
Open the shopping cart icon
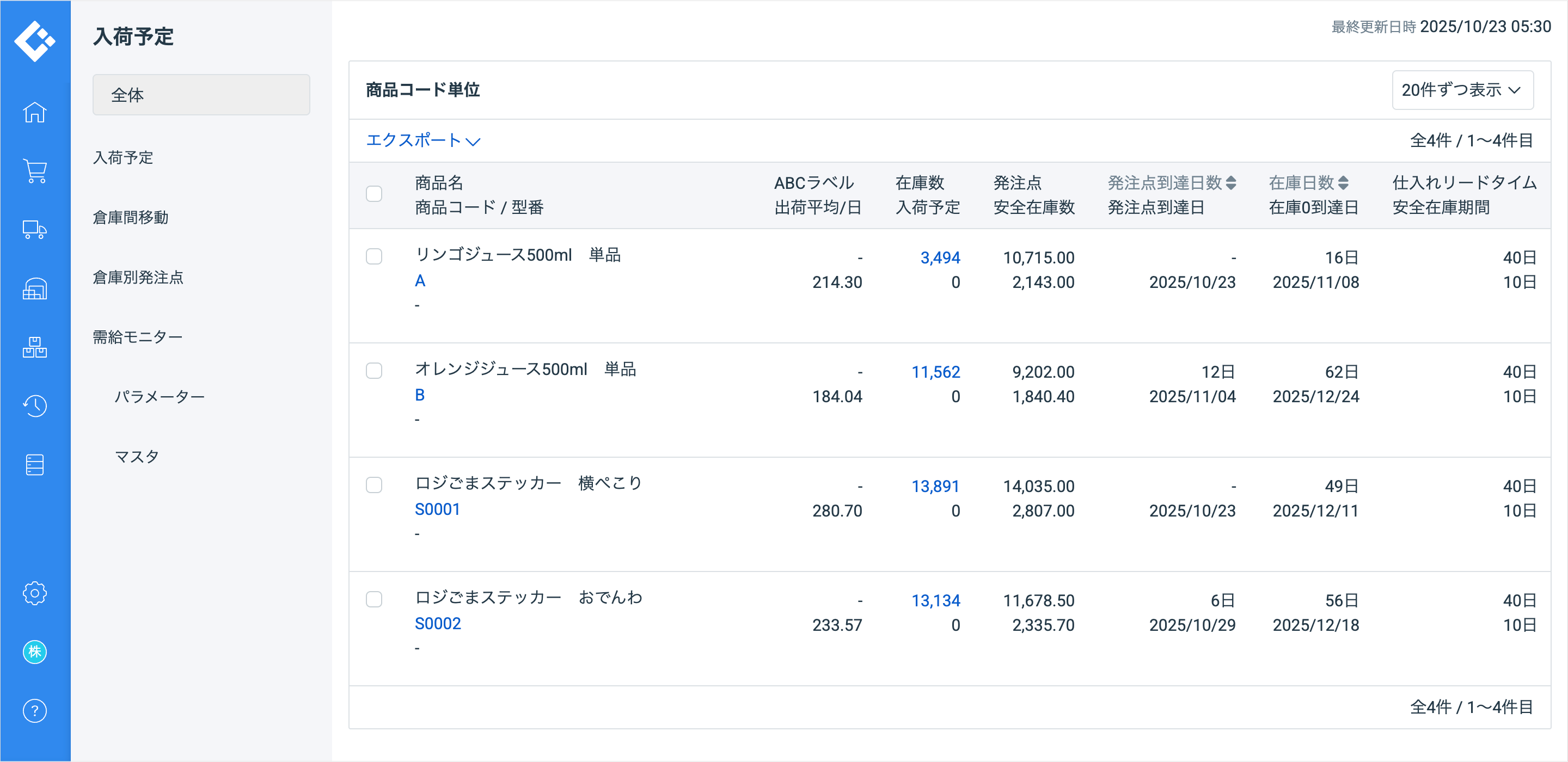point(35,171)
